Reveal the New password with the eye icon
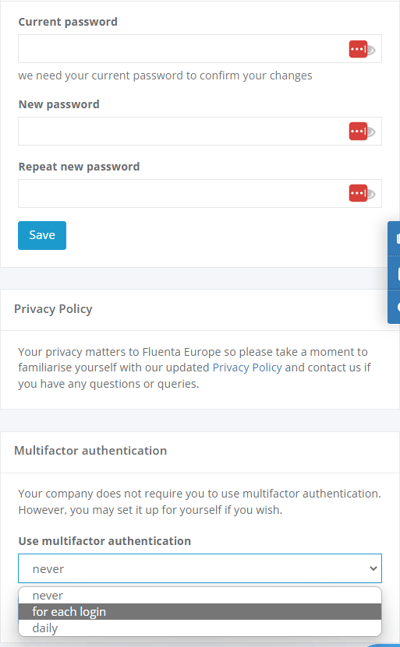This screenshot has width=400, height=647. 371,132
